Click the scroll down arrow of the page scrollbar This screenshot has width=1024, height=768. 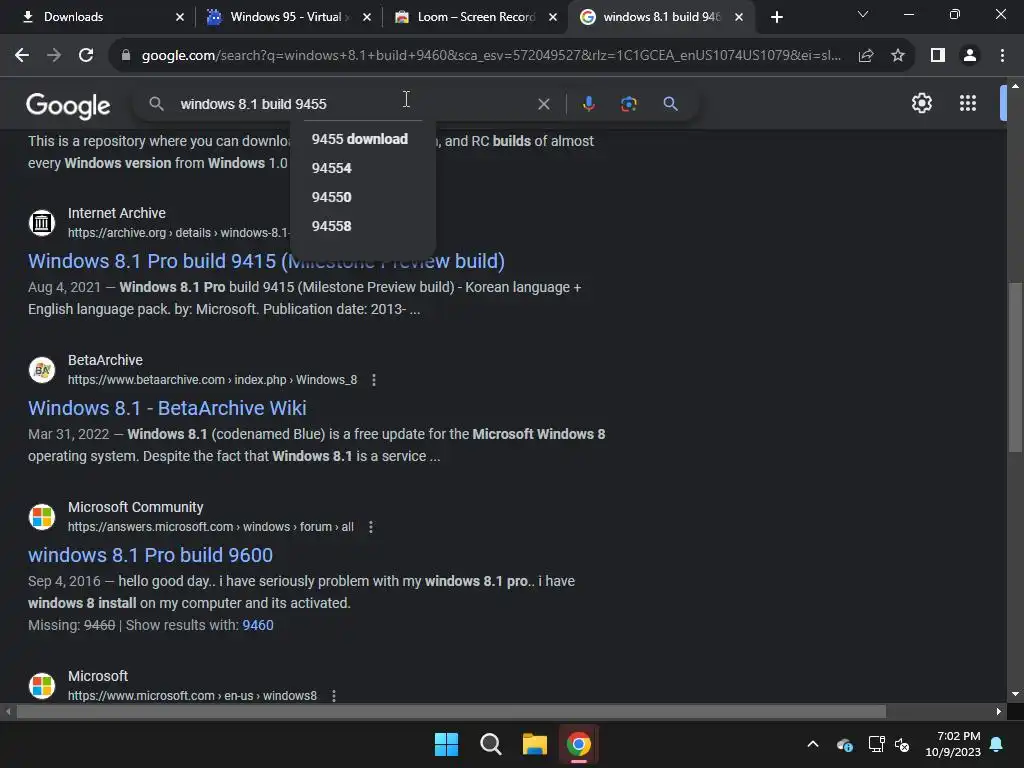(x=1015, y=694)
